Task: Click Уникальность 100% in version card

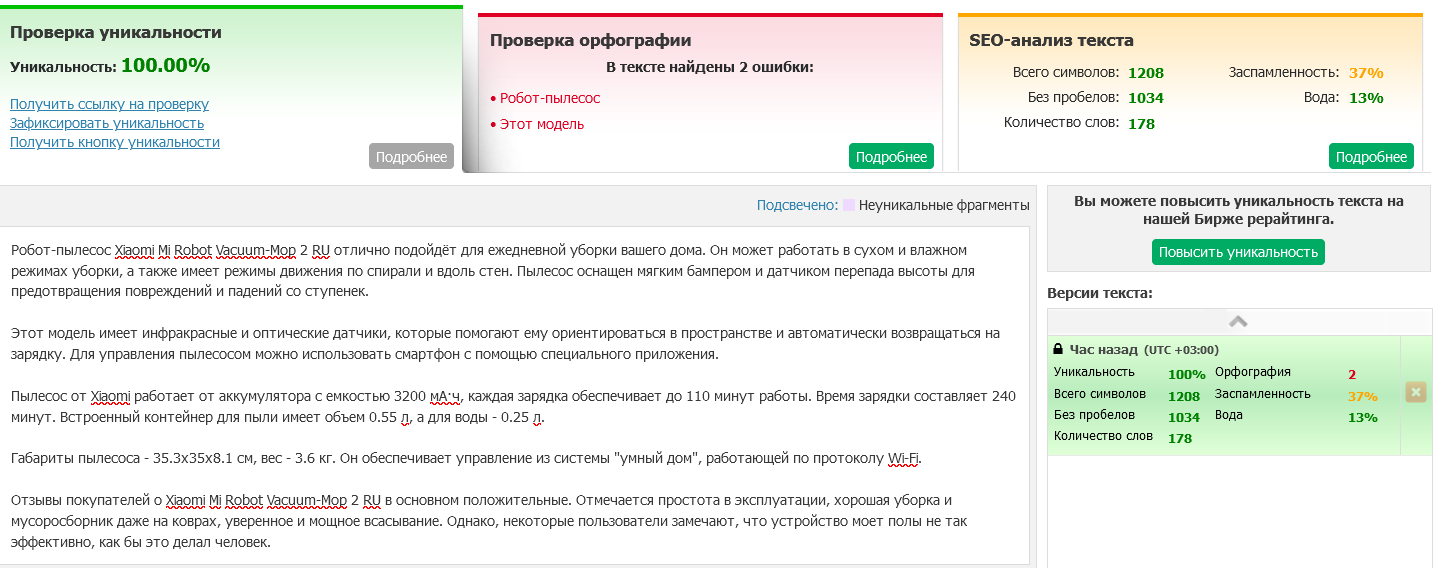Action: [x=1187, y=375]
